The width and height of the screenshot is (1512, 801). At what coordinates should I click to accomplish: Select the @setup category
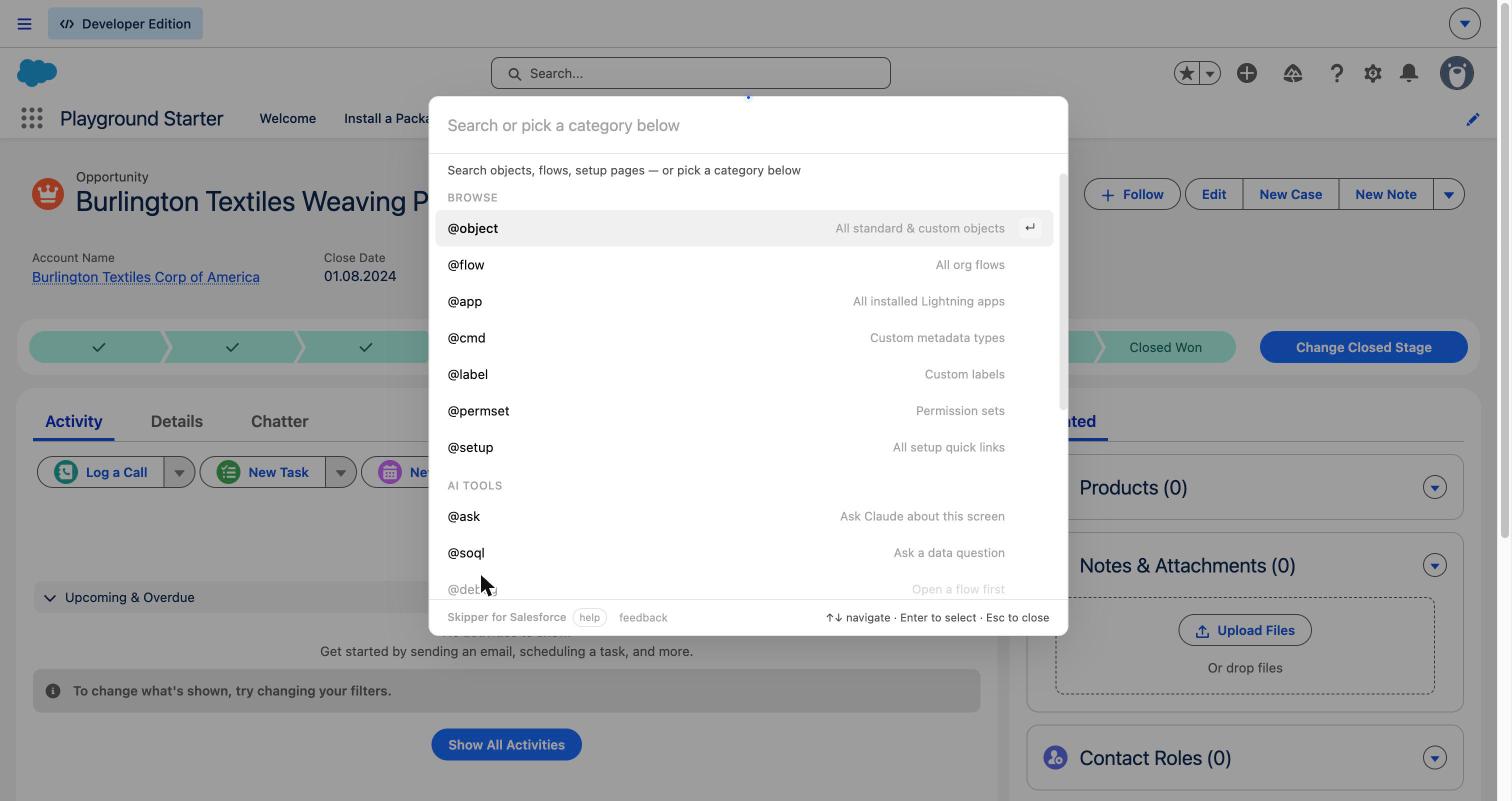[744, 447]
